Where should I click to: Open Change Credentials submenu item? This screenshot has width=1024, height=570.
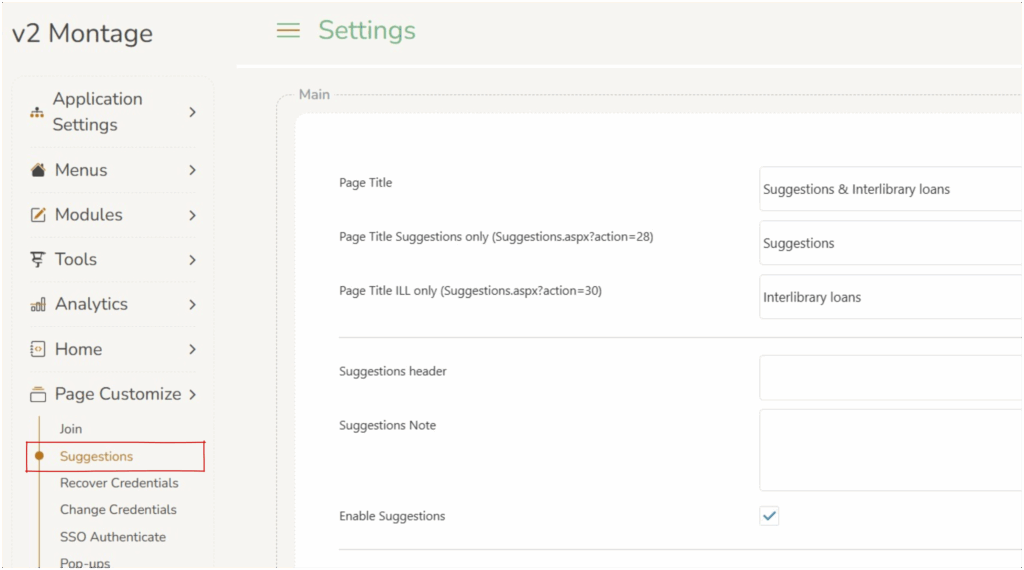[x=118, y=510]
